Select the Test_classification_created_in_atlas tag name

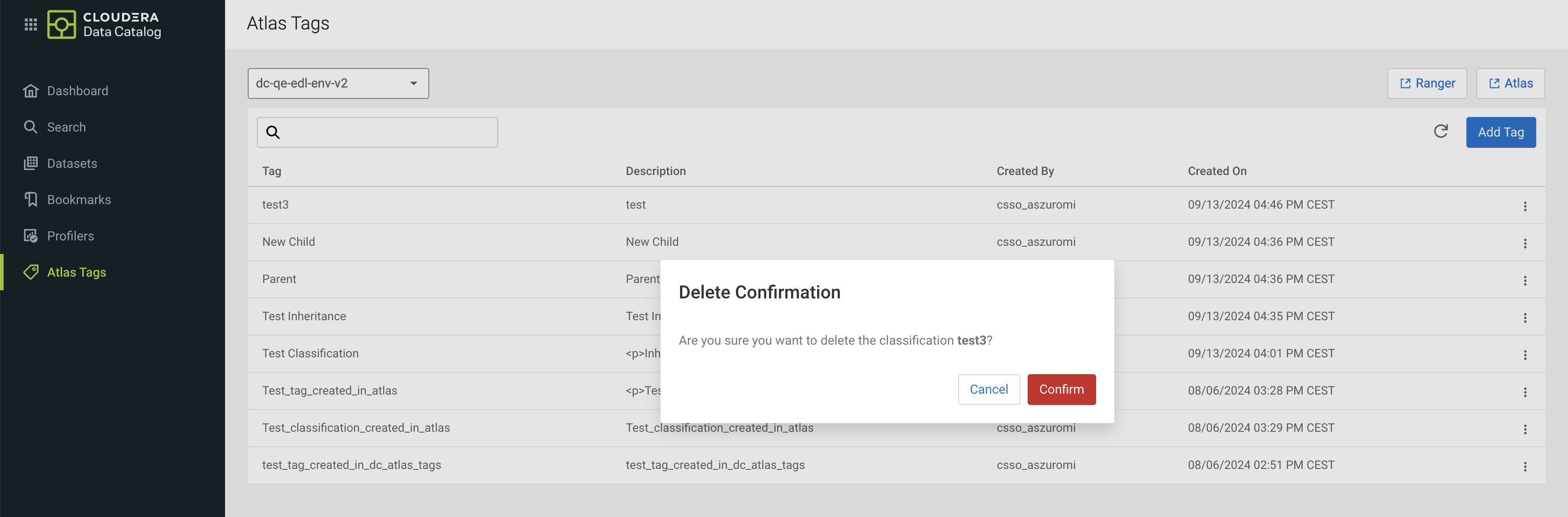pyautogui.click(x=356, y=427)
